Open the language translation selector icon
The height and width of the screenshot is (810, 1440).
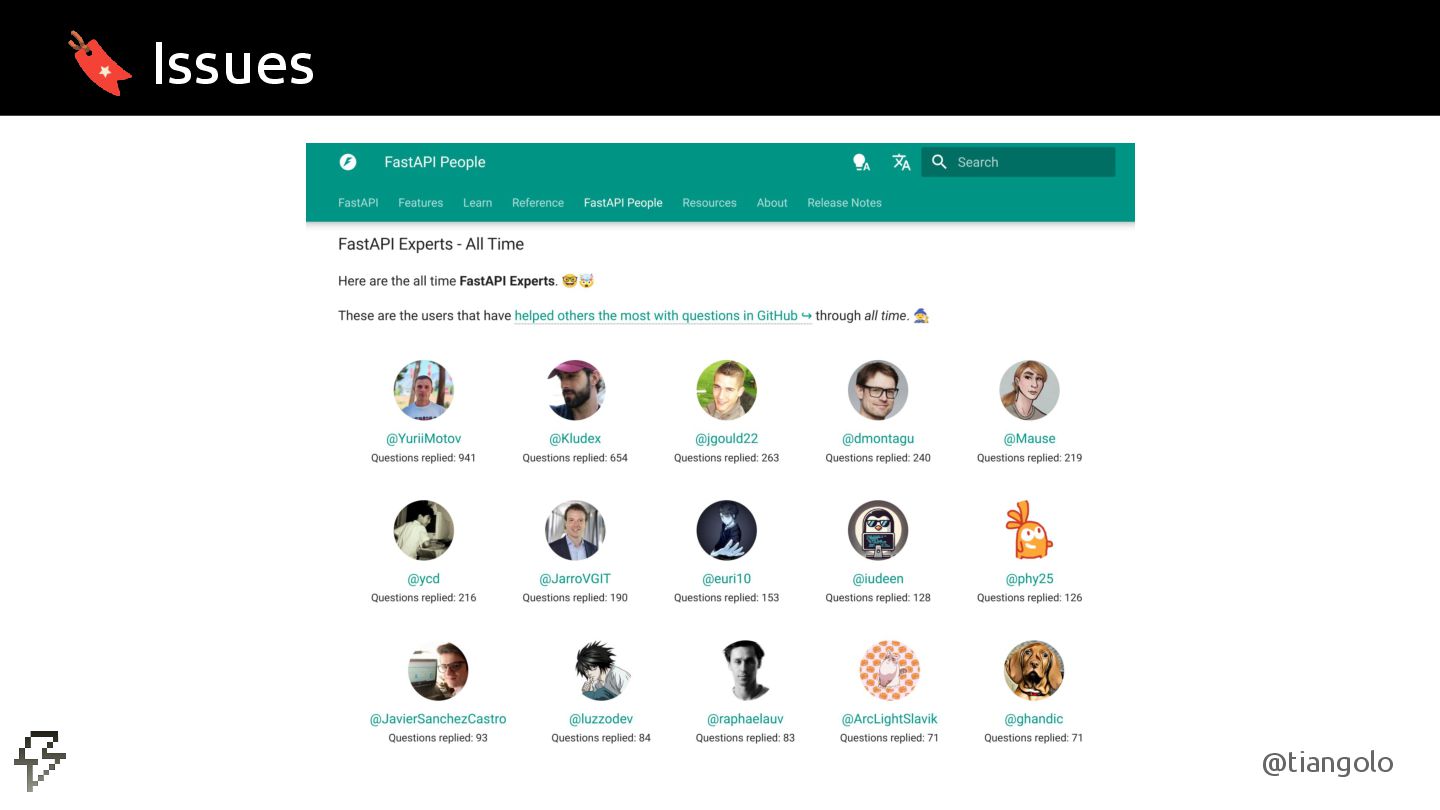(901, 162)
